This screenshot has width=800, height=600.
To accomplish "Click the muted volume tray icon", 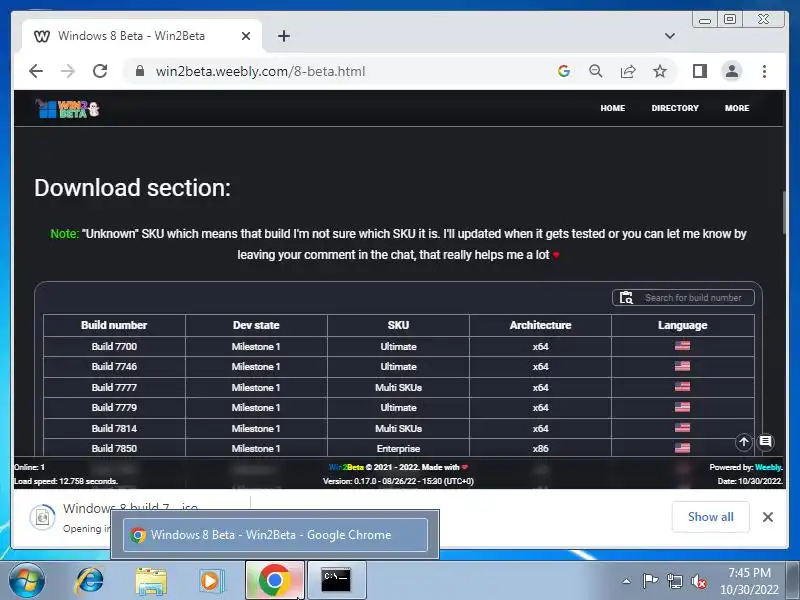I will click(x=698, y=581).
